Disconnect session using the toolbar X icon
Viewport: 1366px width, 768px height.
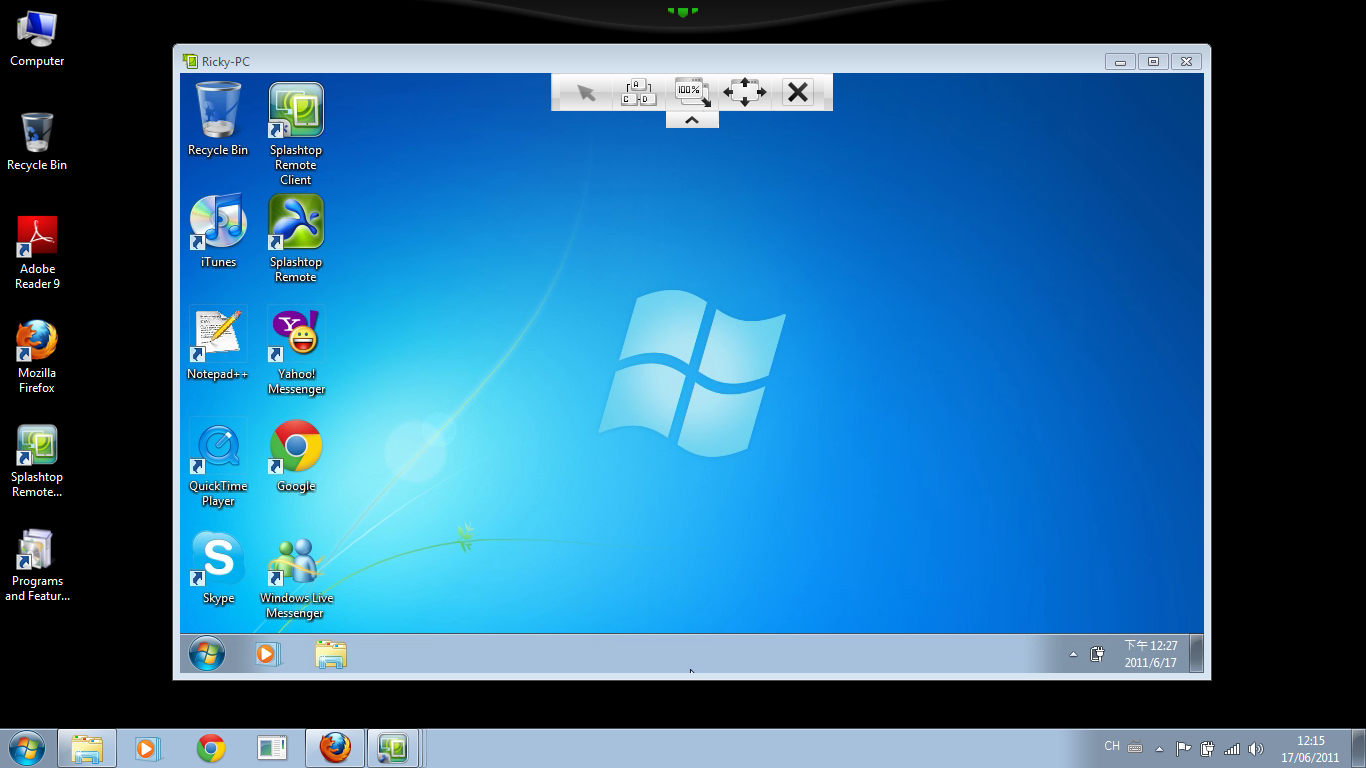(797, 93)
